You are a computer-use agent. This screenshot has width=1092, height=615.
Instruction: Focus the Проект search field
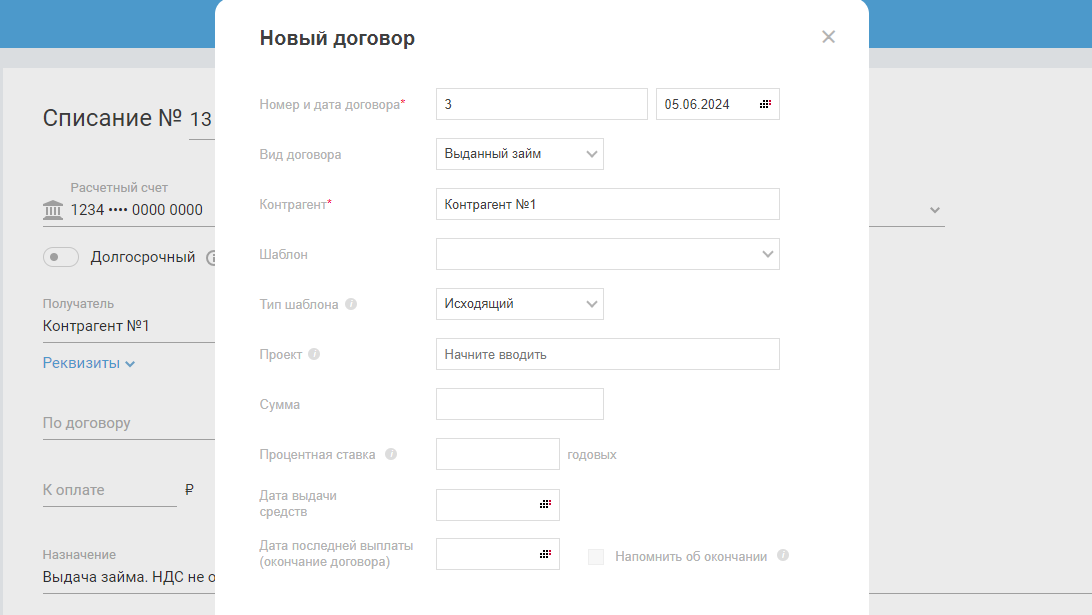click(x=607, y=354)
